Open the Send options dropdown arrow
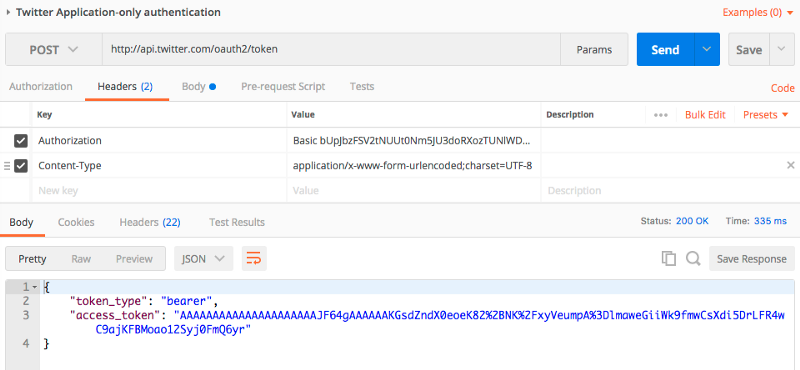 coord(707,50)
